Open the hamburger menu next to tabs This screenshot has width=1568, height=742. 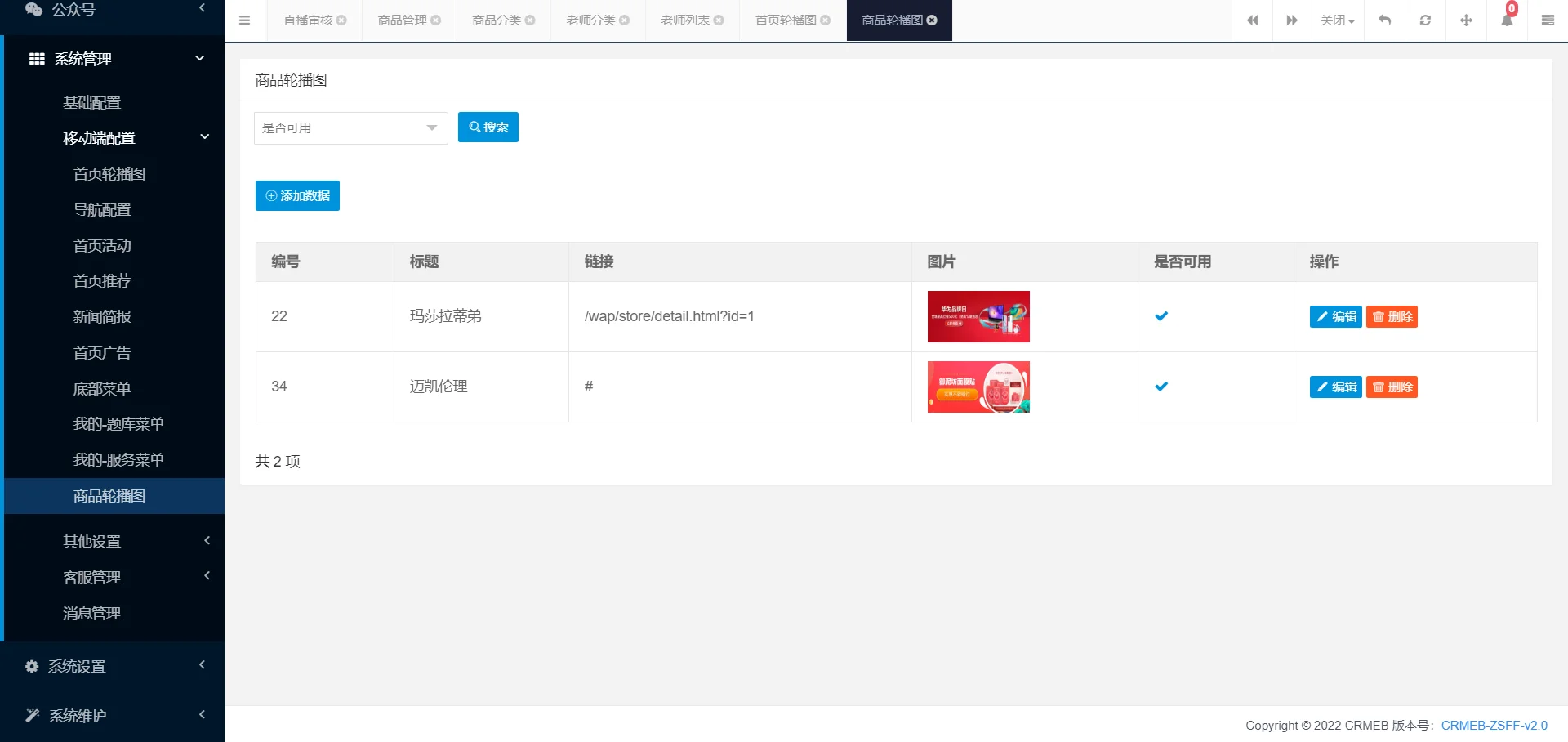point(244,20)
